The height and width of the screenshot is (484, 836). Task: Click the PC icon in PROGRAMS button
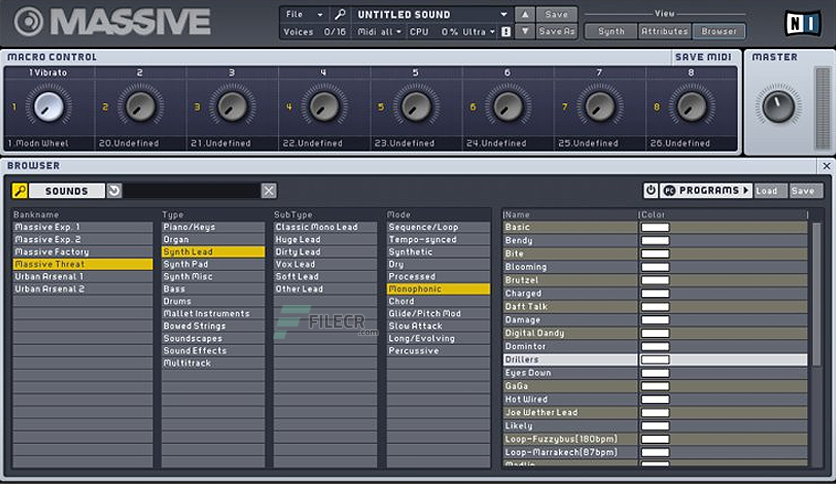[x=669, y=190]
